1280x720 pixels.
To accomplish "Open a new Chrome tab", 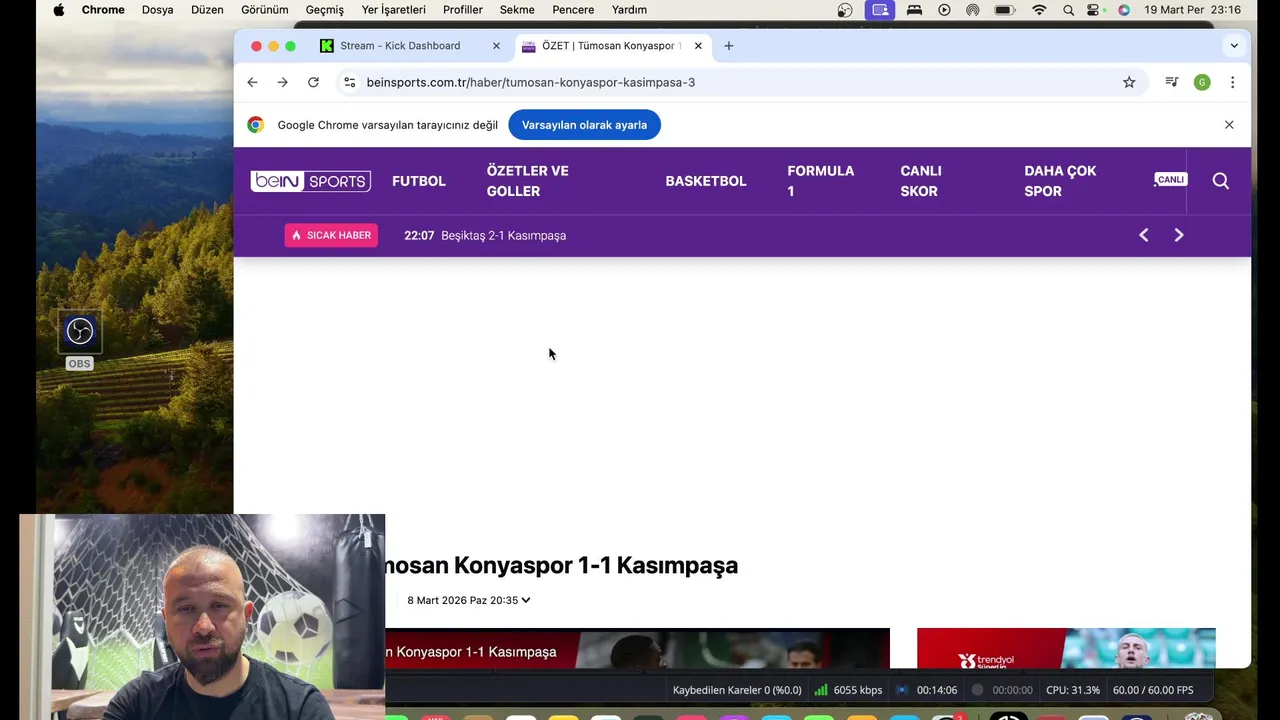I will point(728,46).
